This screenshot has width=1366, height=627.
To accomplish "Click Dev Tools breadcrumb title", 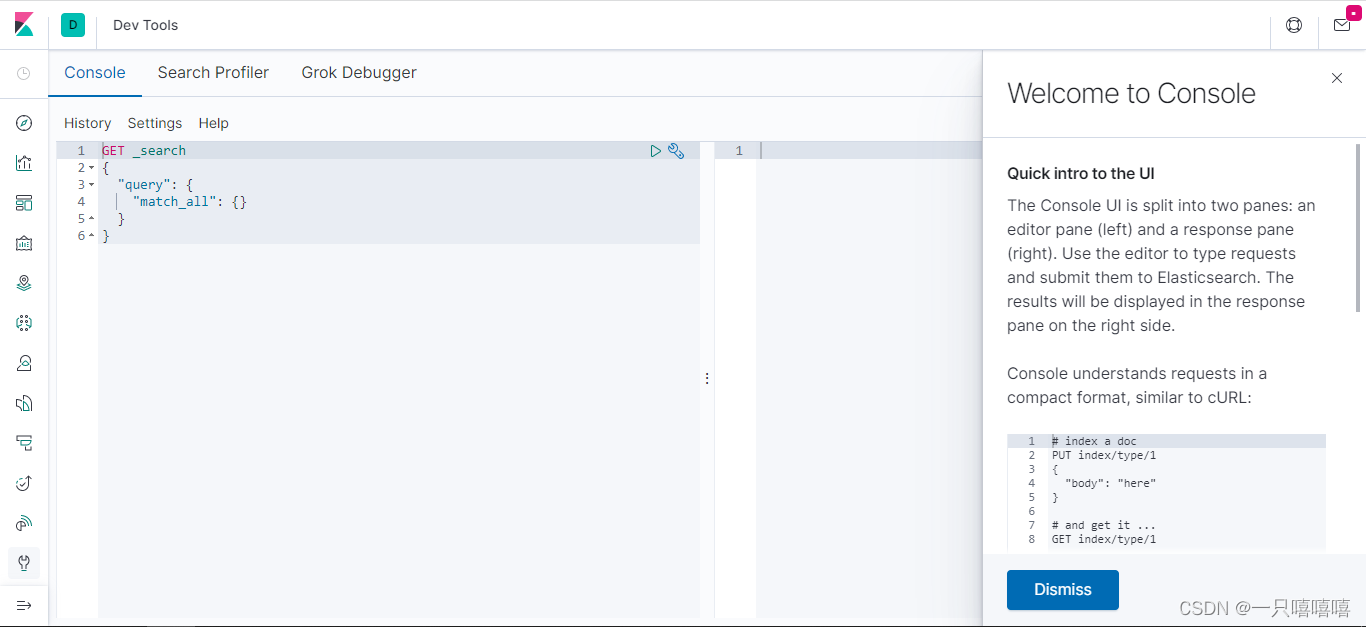I will pos(146,25).
